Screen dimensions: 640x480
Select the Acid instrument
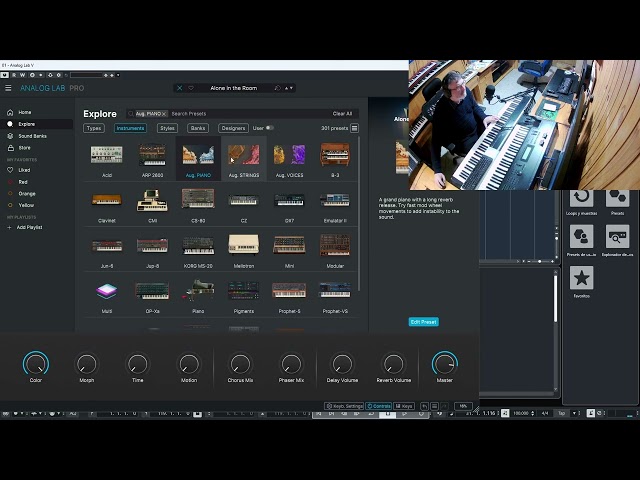[x=107, y=159]
